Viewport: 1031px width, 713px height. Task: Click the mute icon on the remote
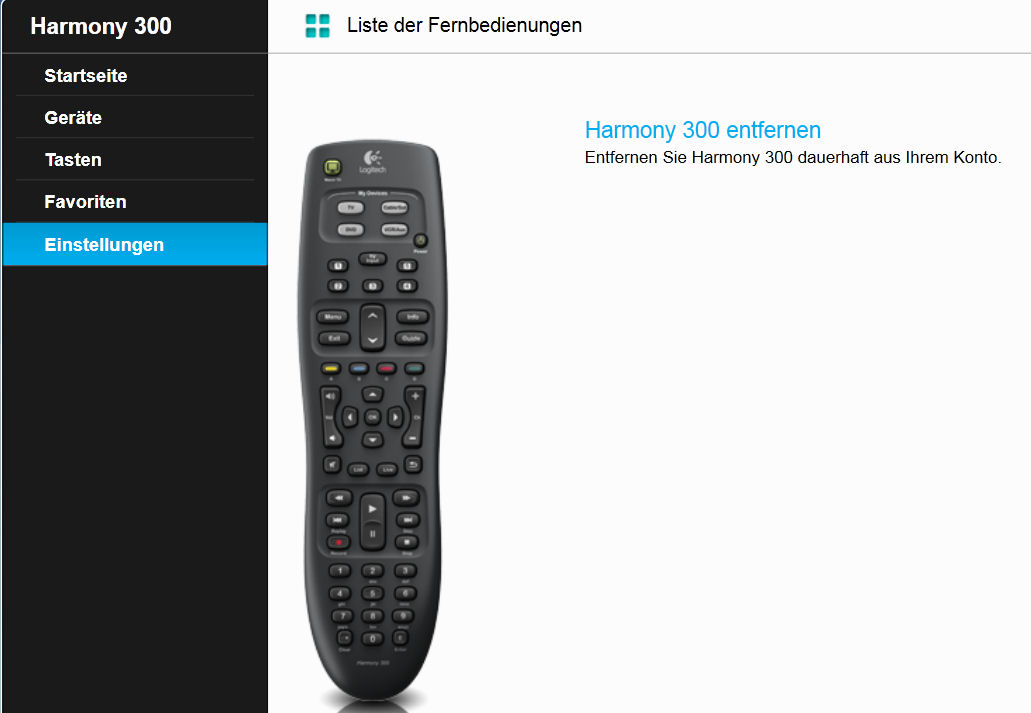tap(333, 464)
